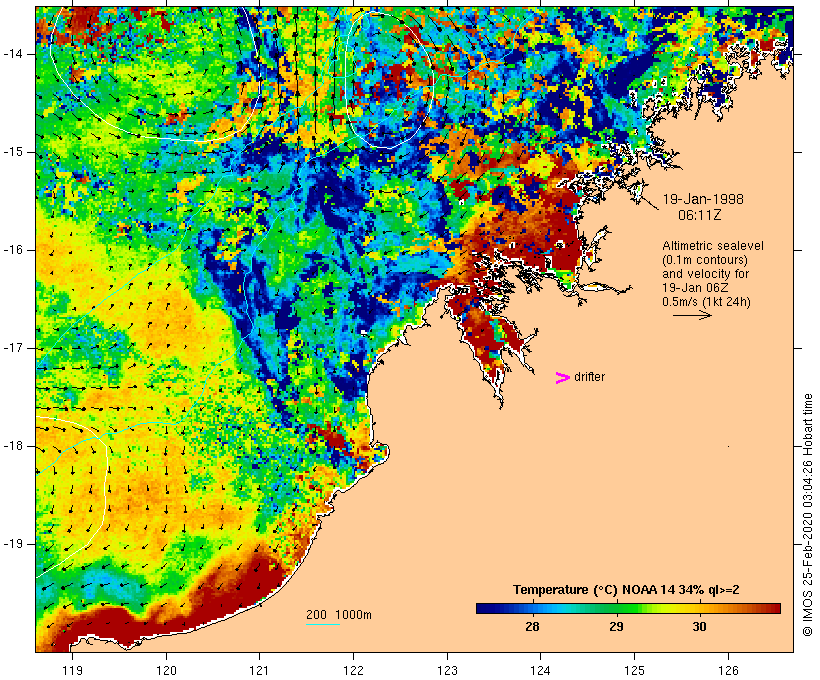This screenshot has height=680, width=820.
Task: Click the IMOS copyright timestamp text
Action: [x=807, y=515]
